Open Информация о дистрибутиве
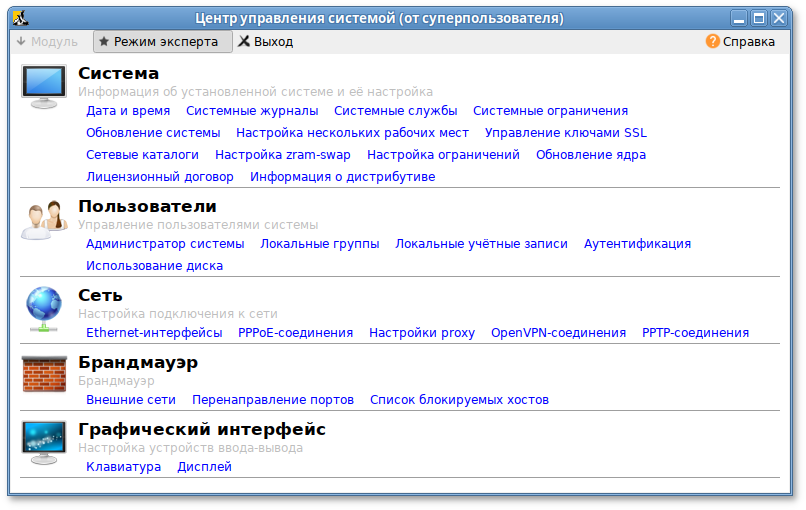Screen dimensions: 806x510 coord(343,177)
